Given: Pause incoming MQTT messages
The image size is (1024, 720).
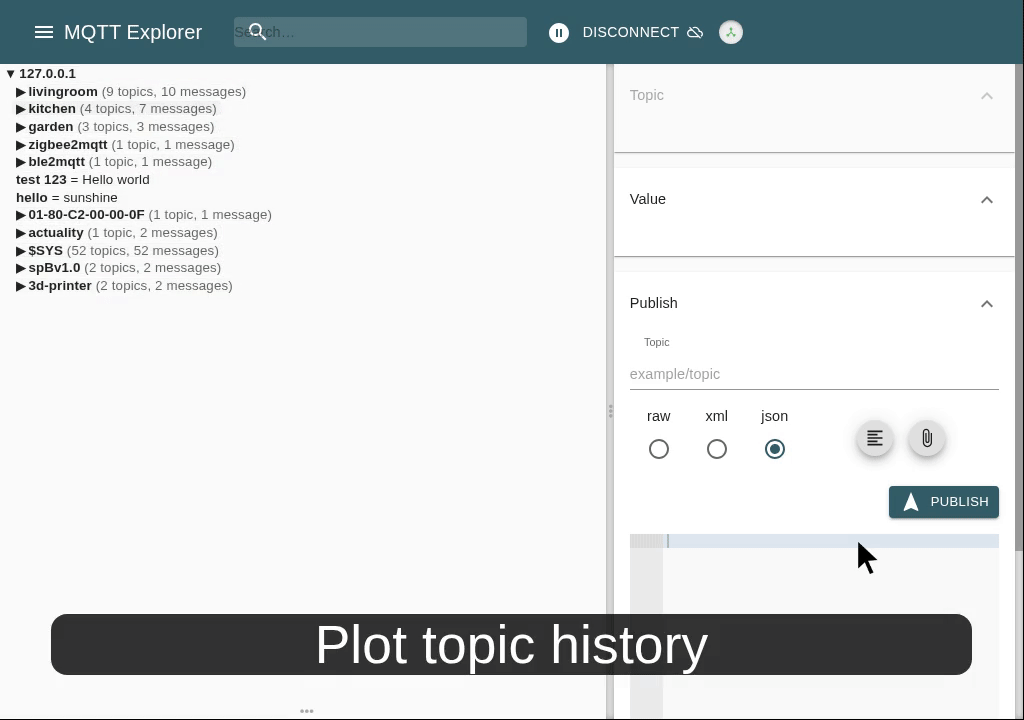Looking at the screenshot, I should point(559,32).
